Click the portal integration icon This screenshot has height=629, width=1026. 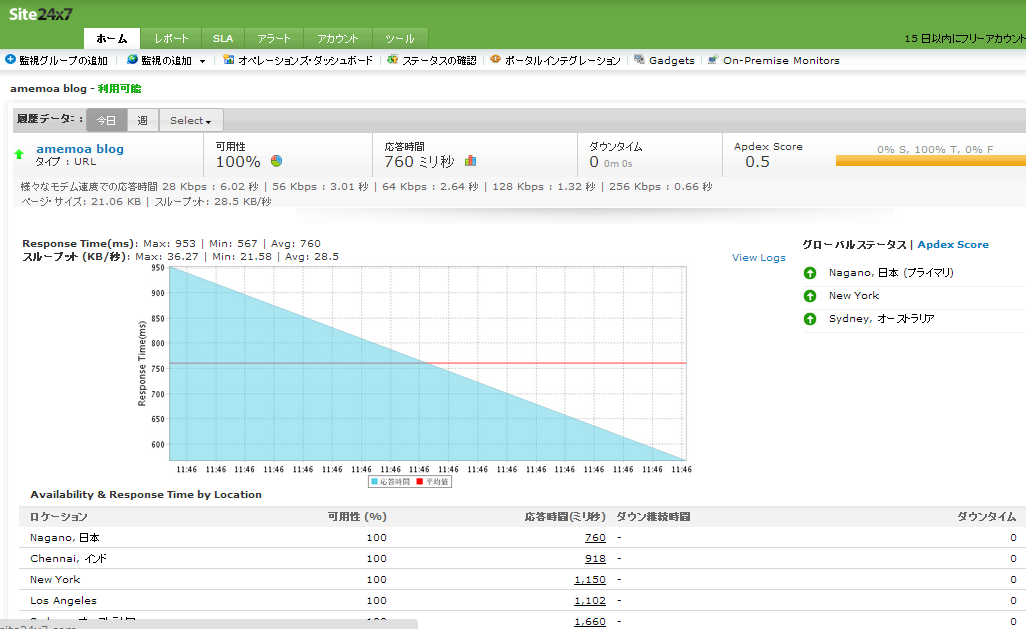point(495,60)
